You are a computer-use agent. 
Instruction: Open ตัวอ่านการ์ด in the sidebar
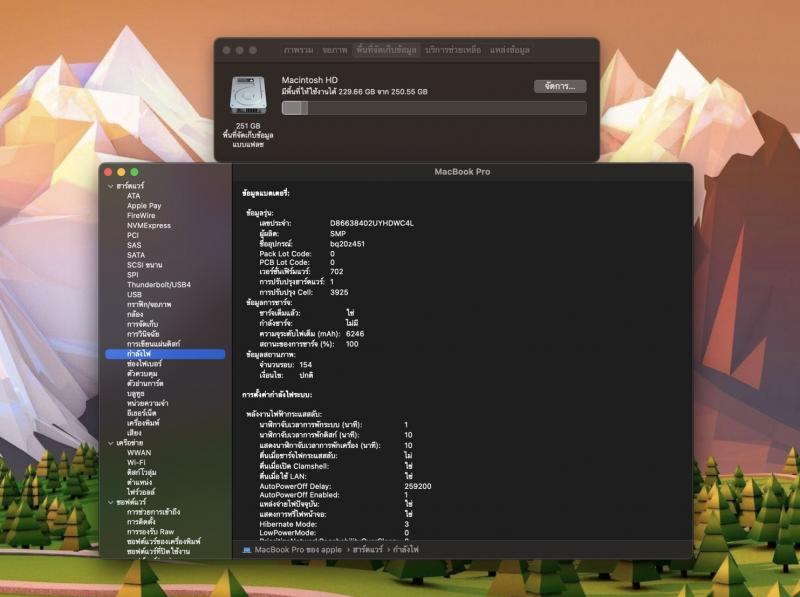[145, 383]
